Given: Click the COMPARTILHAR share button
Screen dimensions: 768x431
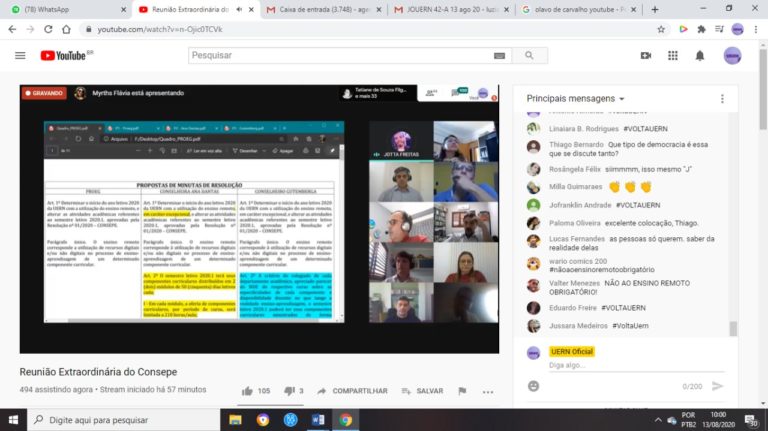Looking at the screenshot, I should coord(352,391).
